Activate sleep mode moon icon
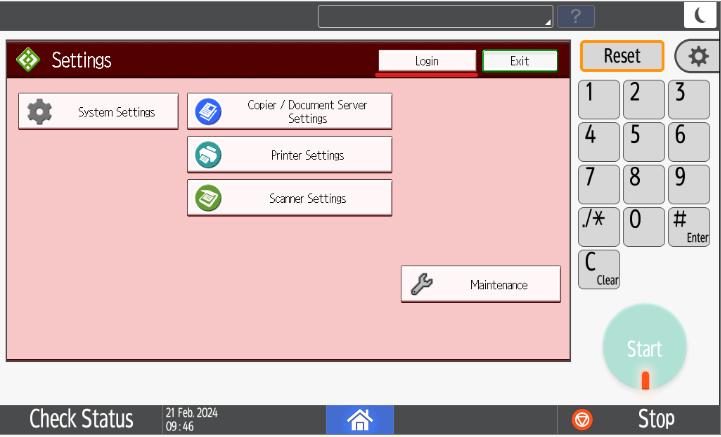 click(x=697, y=16)
